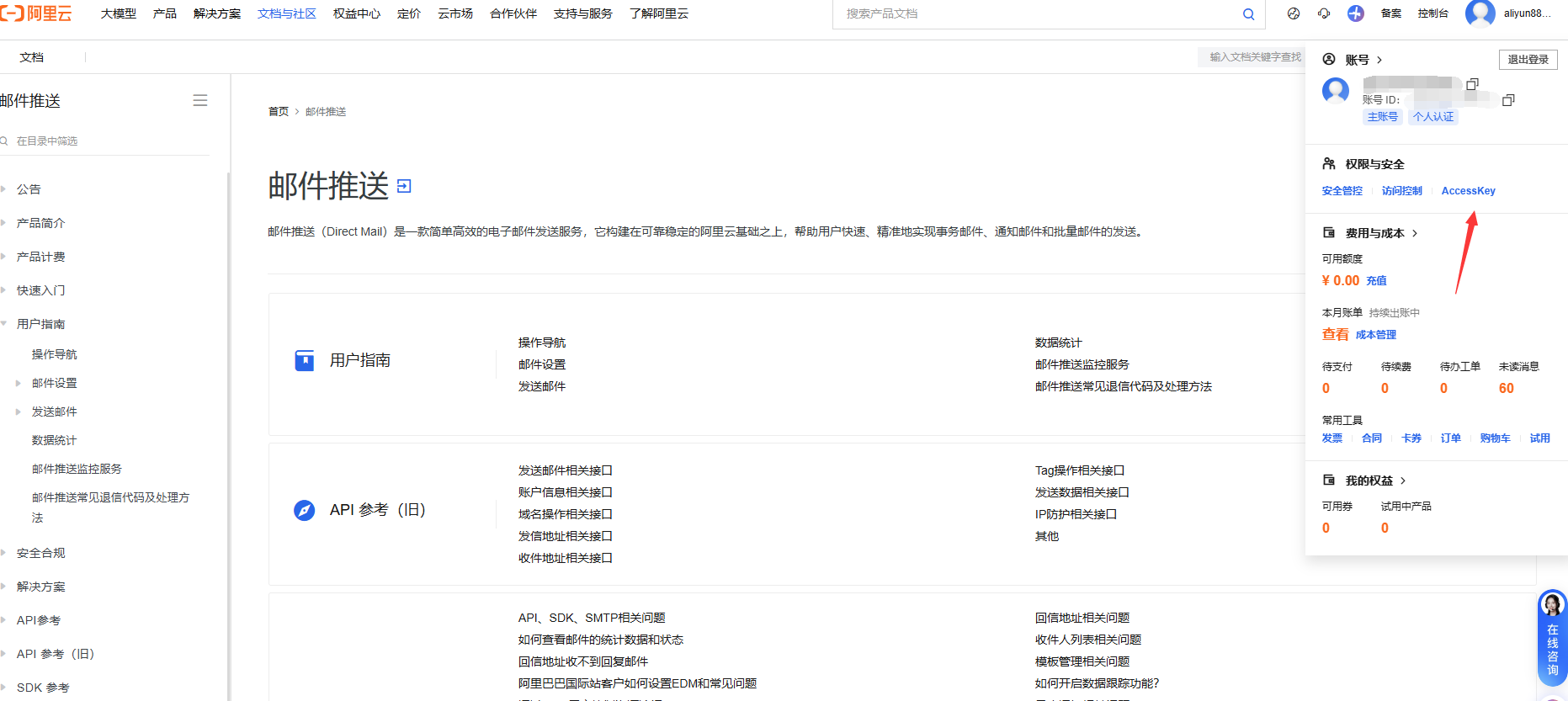Open the 我的权益 heading arrow
Screen dimensions: 1568x701
click(1403, 481)
